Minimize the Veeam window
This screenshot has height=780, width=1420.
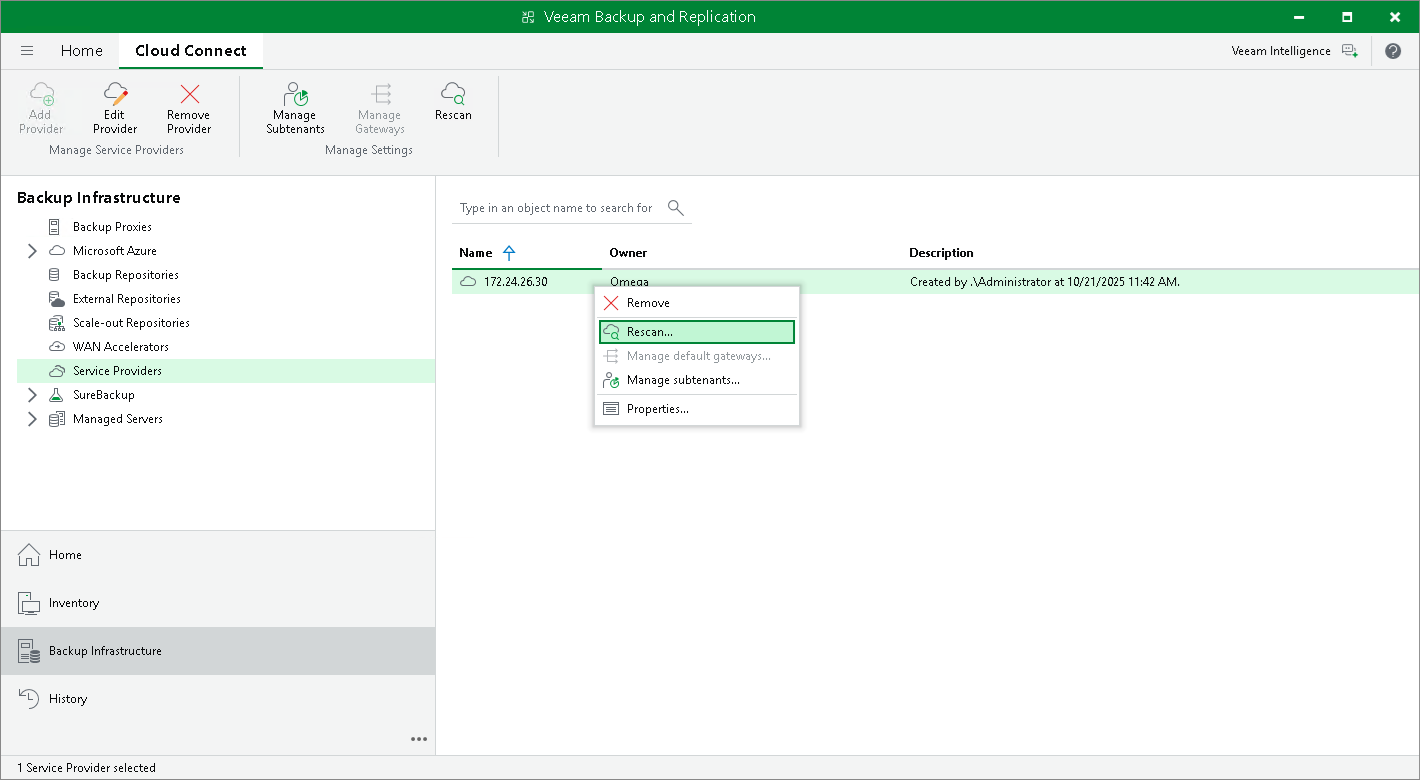[1301, 17]
